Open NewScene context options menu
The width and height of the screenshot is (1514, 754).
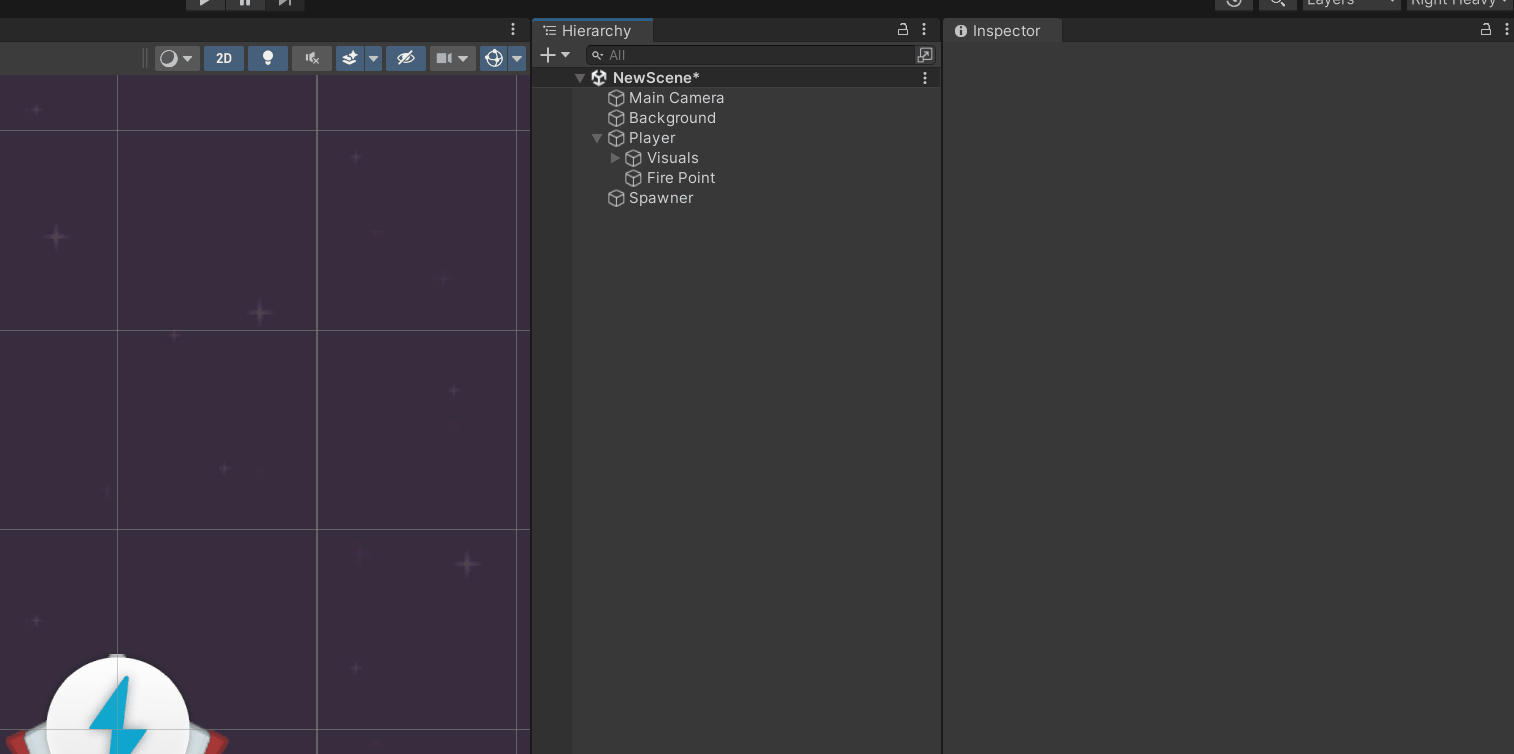(x=924, y=78)
